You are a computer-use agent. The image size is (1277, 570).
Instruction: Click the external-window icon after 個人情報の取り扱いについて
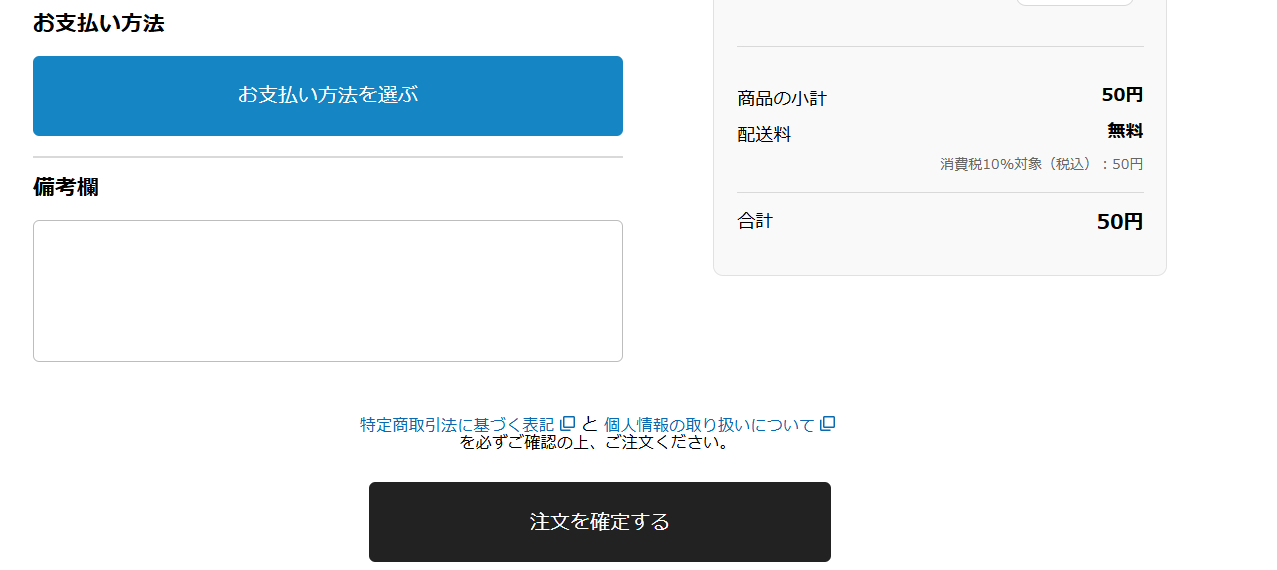coord(827,424)
